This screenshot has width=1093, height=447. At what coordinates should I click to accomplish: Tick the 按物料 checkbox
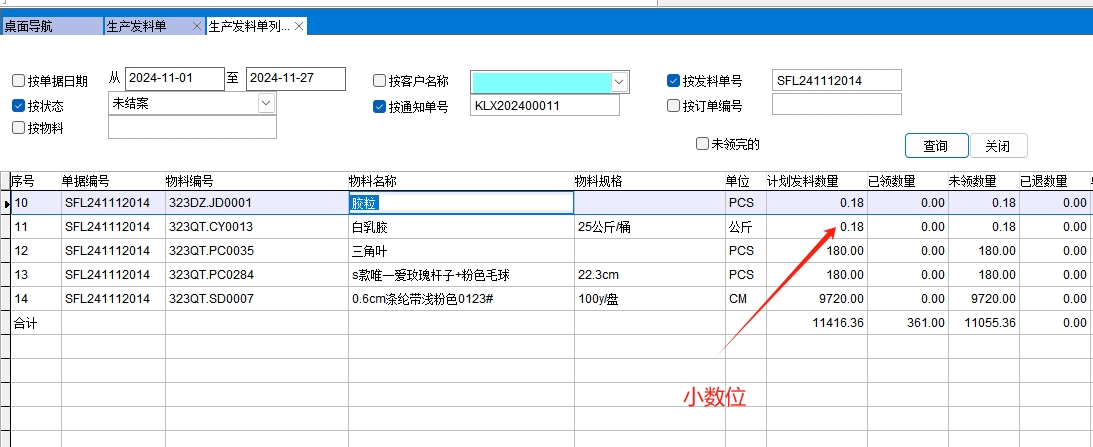[18, 128]
